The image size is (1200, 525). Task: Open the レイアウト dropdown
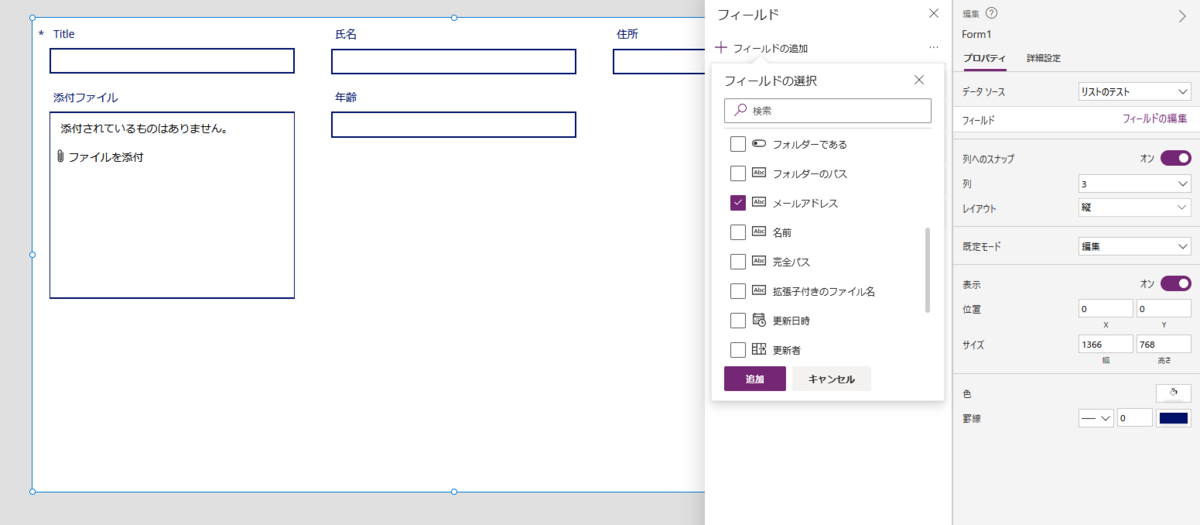coord(1135,208)
